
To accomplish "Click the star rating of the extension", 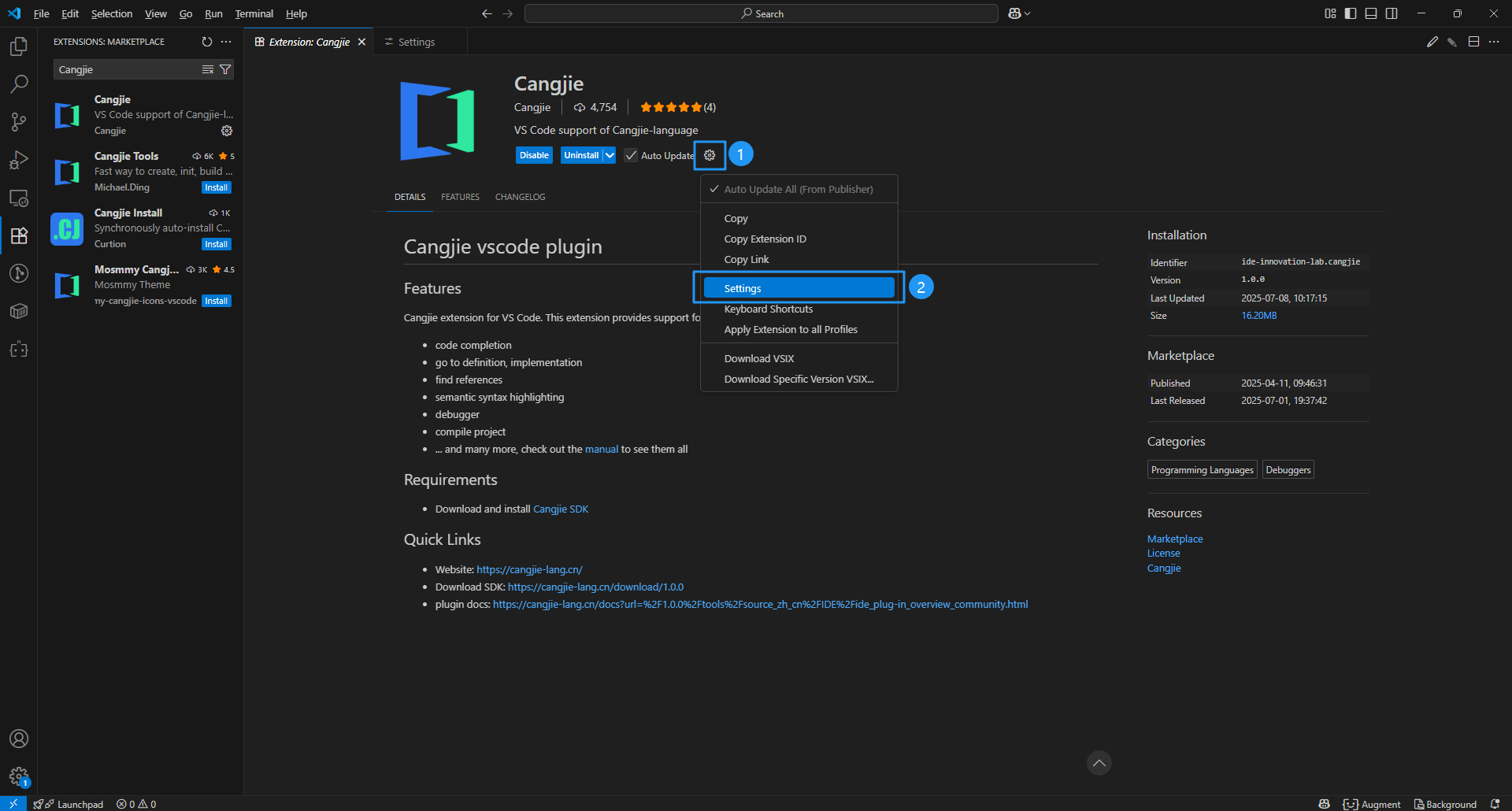I will 678,107.
